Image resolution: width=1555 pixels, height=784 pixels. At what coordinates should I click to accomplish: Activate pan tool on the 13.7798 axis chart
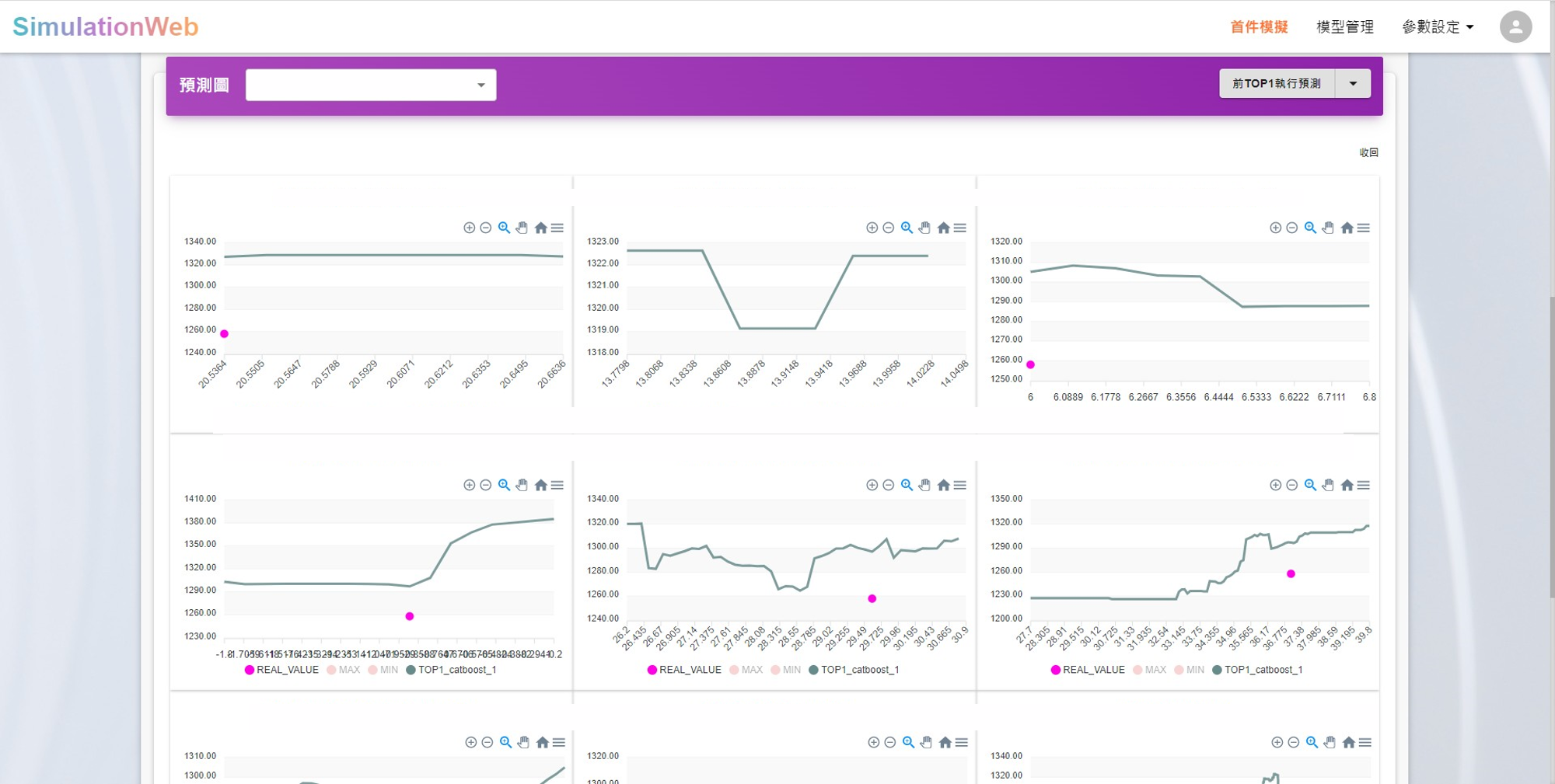(924, 228)
